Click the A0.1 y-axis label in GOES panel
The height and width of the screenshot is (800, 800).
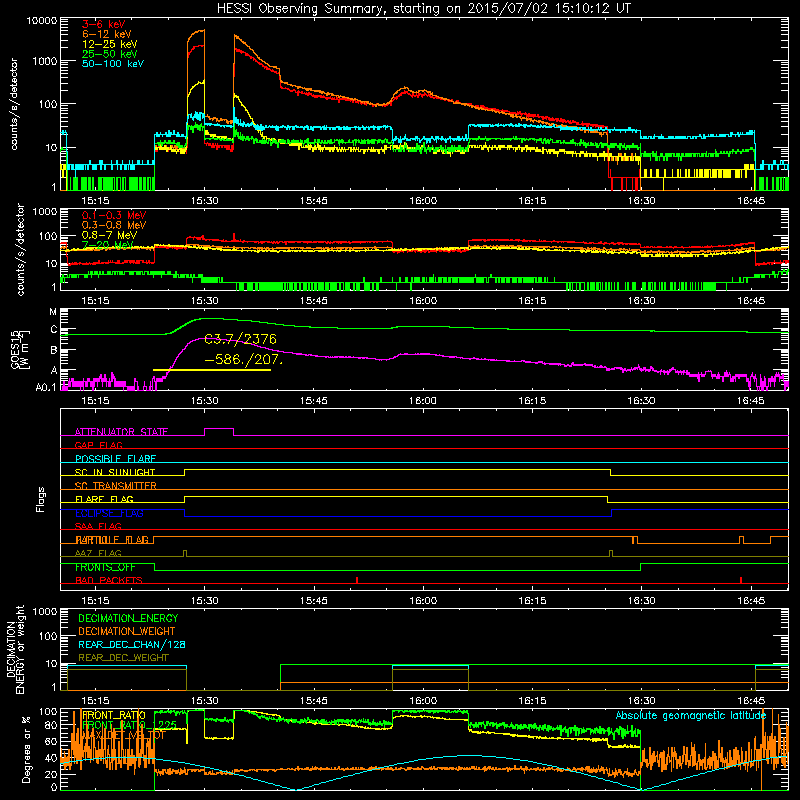tap(46, 388)
